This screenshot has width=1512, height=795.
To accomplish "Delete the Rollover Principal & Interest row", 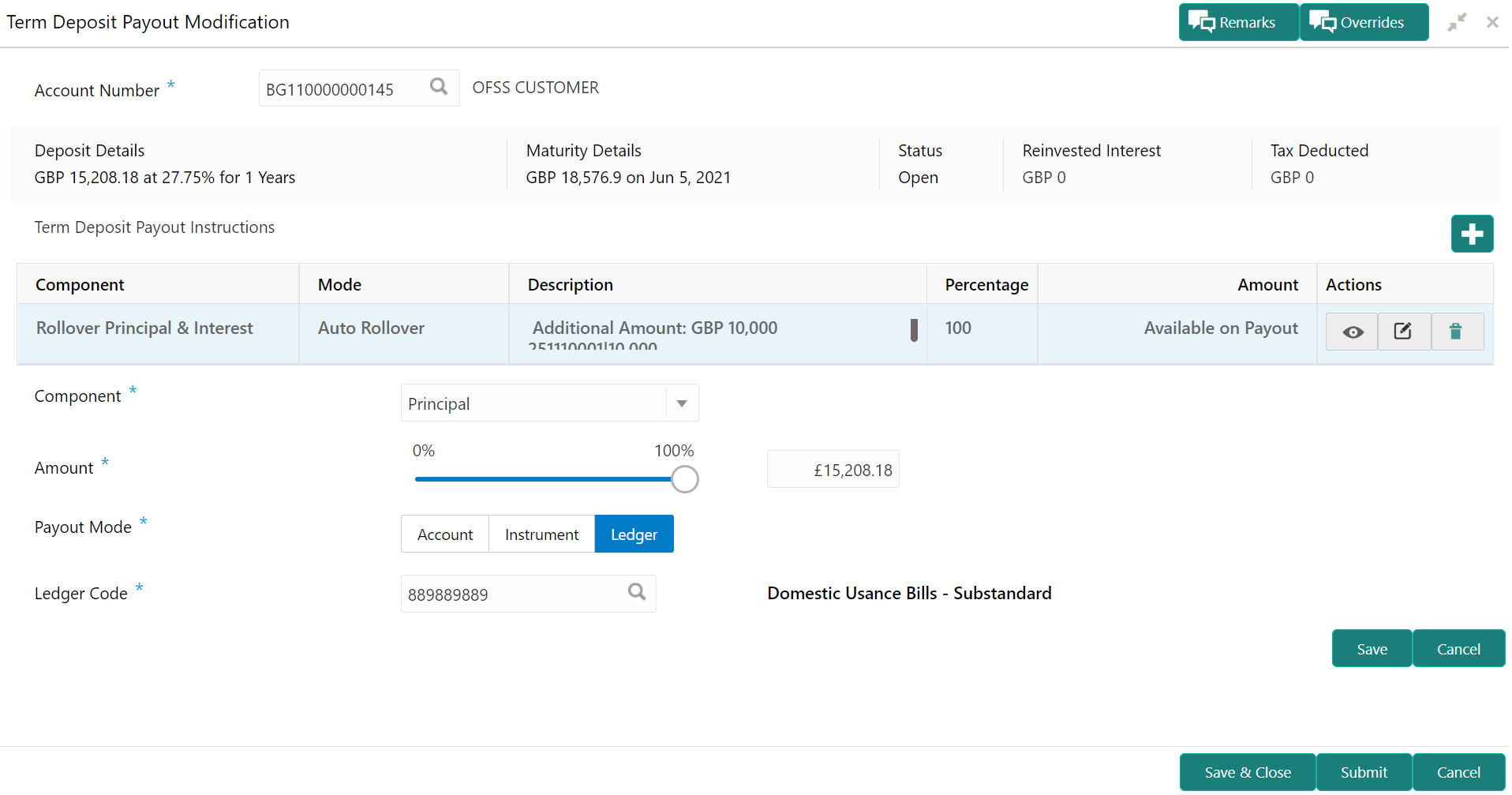I will (x=1456, y=332).
